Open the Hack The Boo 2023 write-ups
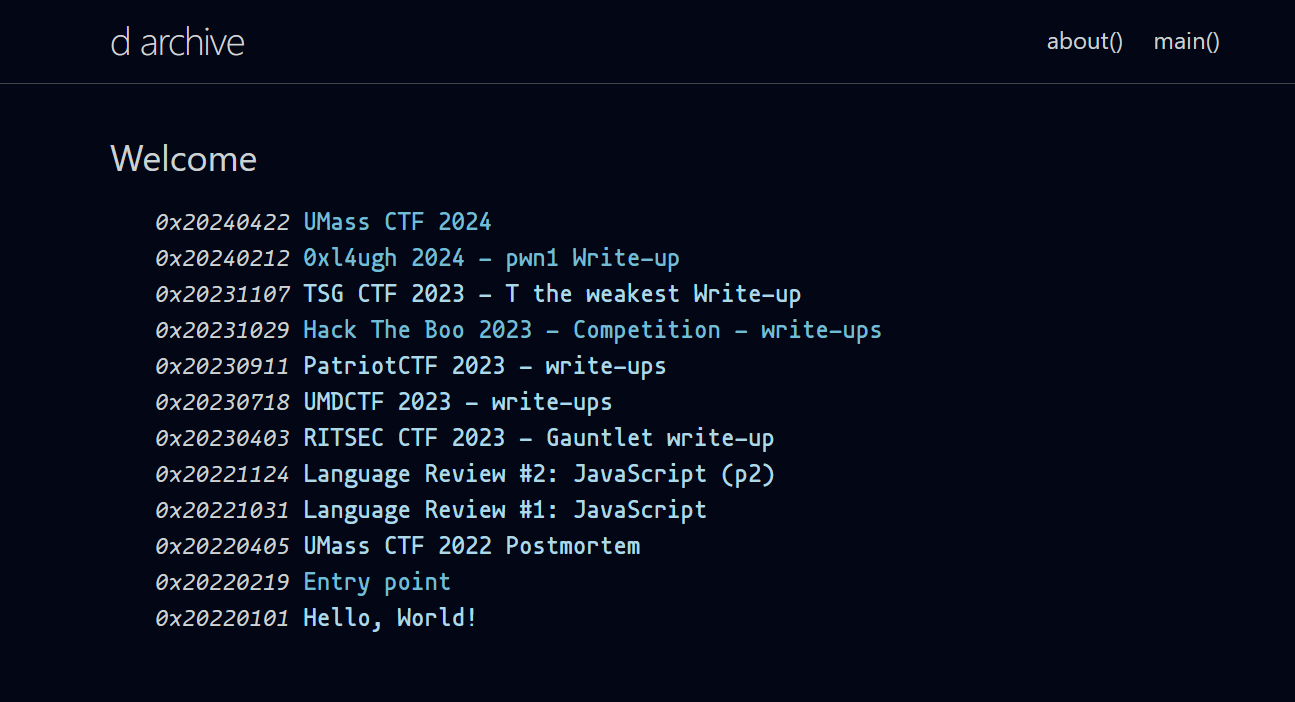 point(592,330)
